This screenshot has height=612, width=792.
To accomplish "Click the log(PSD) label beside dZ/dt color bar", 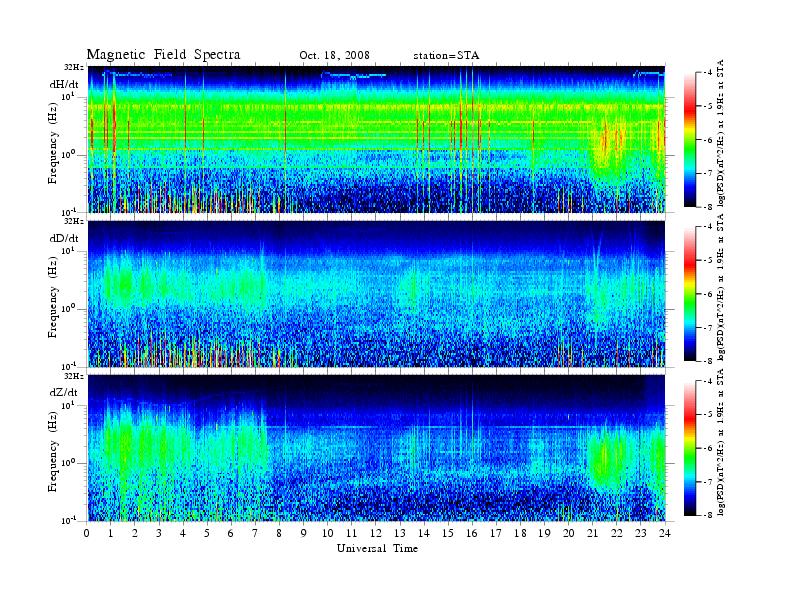I will (x=721, y=442).
